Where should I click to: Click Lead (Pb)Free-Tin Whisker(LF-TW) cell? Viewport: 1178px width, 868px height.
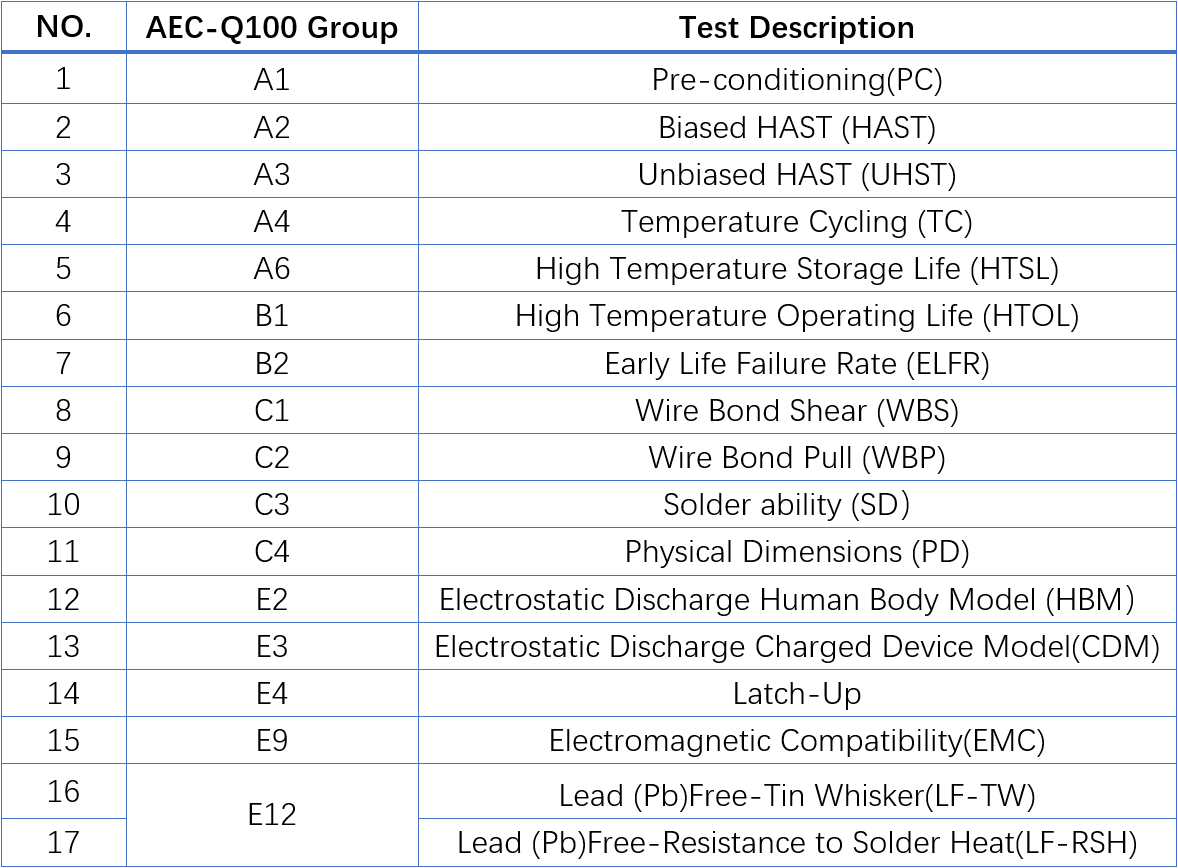[797, 795]
